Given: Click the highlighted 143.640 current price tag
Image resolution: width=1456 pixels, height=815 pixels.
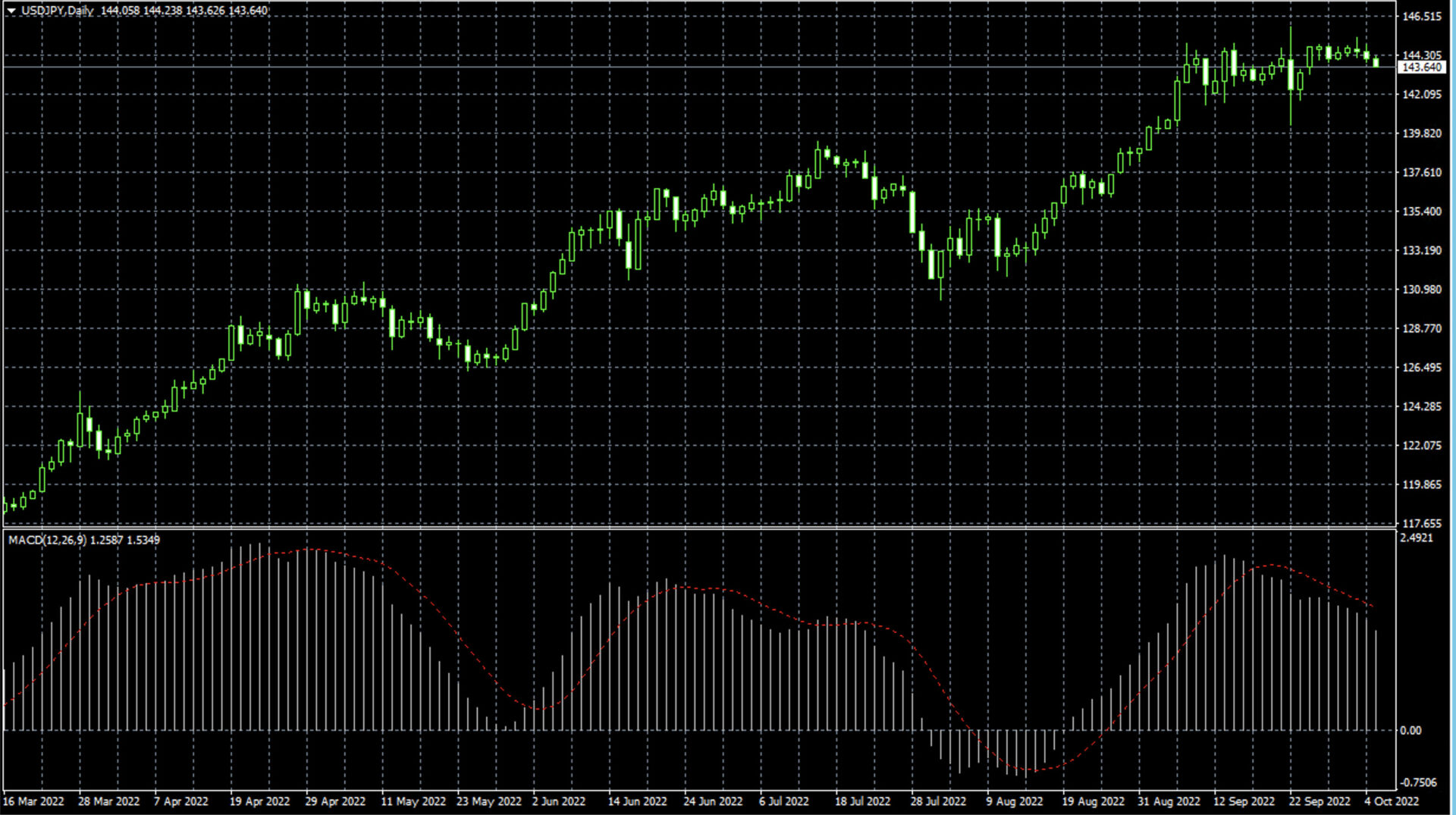Looking at the screenshot, I should [1420, 67].
